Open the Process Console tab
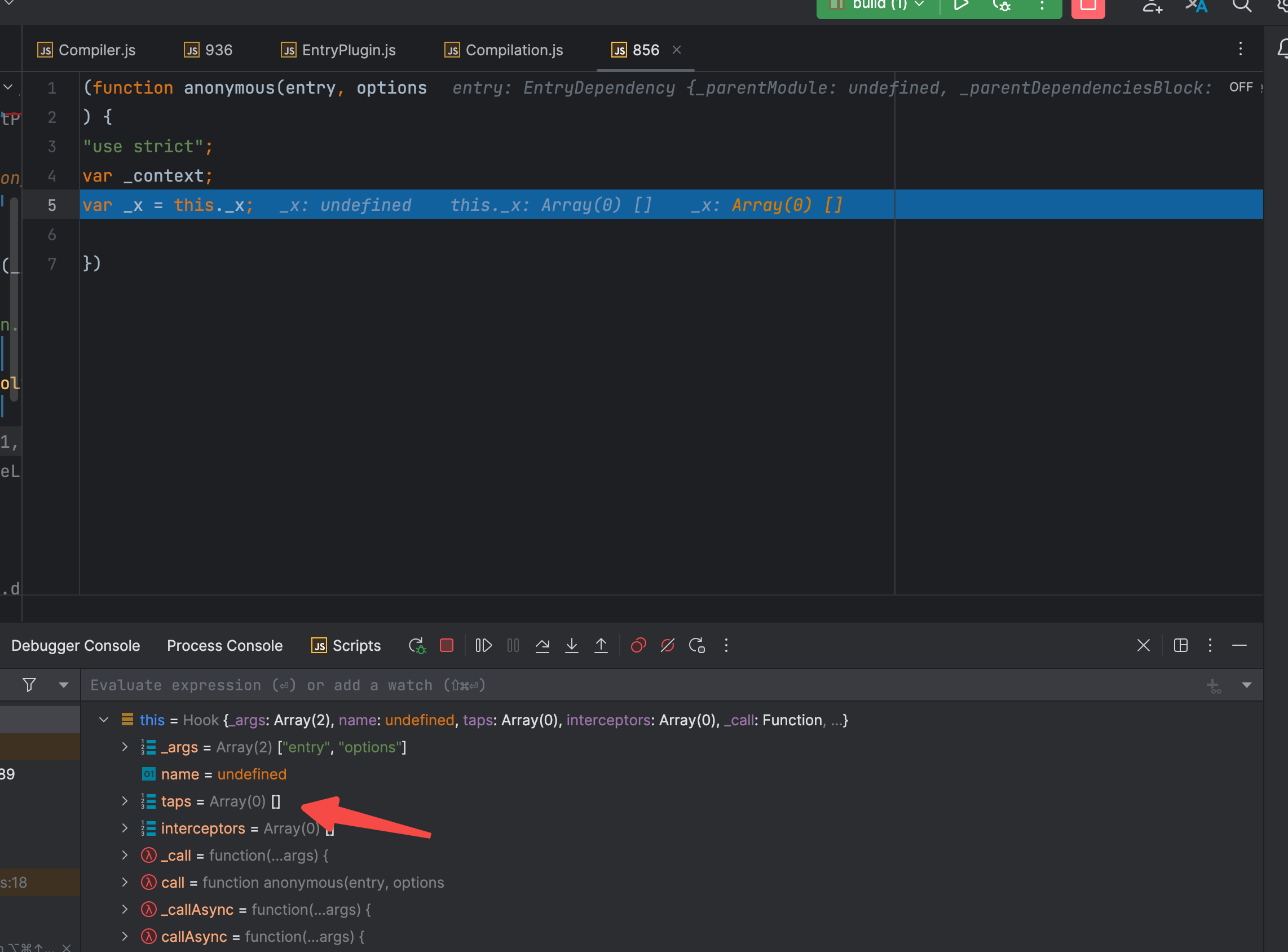 click(x=225, y=645)
